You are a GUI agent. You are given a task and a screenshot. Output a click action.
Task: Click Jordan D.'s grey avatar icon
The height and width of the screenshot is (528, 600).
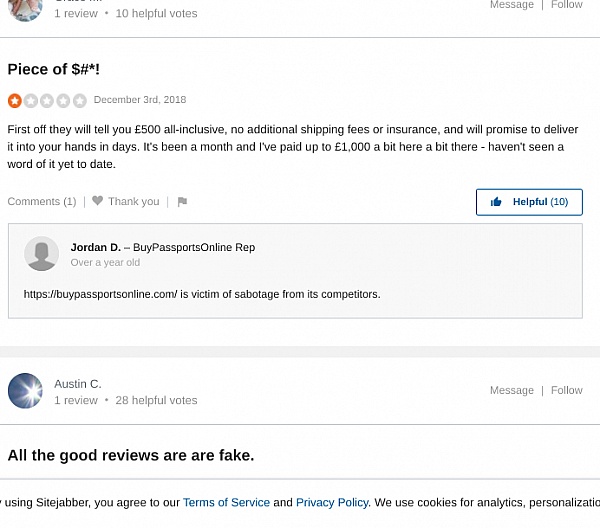click(41, 254)
